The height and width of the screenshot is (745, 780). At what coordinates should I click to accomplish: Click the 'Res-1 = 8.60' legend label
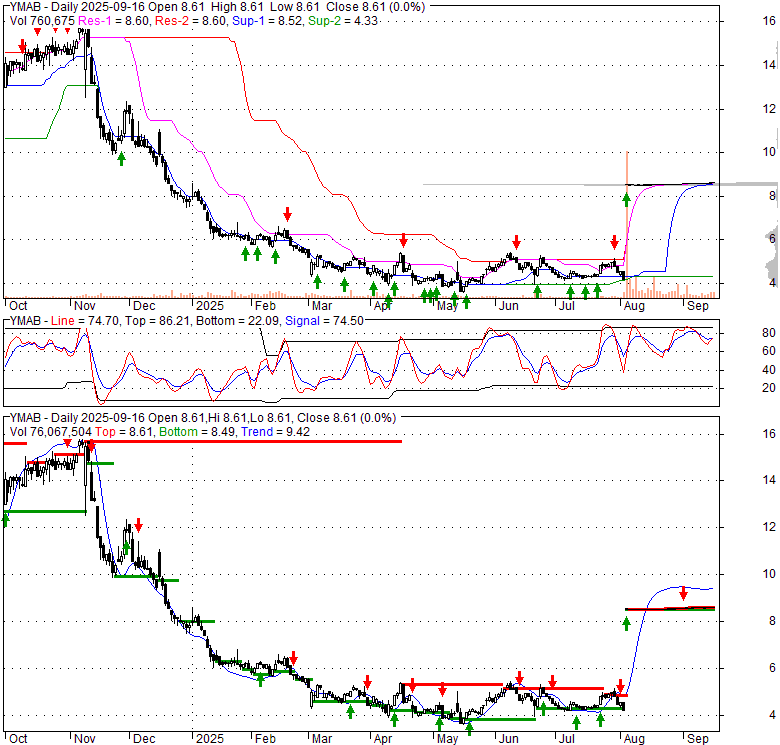pyautogui.click(x=114, y=21)
